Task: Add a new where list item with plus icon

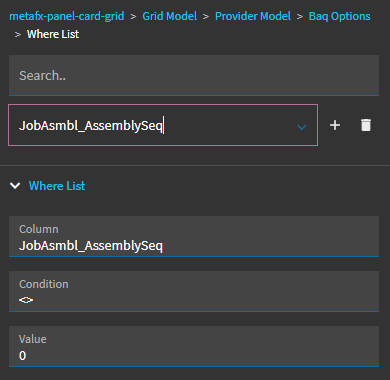Action: click(x=335, y=125)
